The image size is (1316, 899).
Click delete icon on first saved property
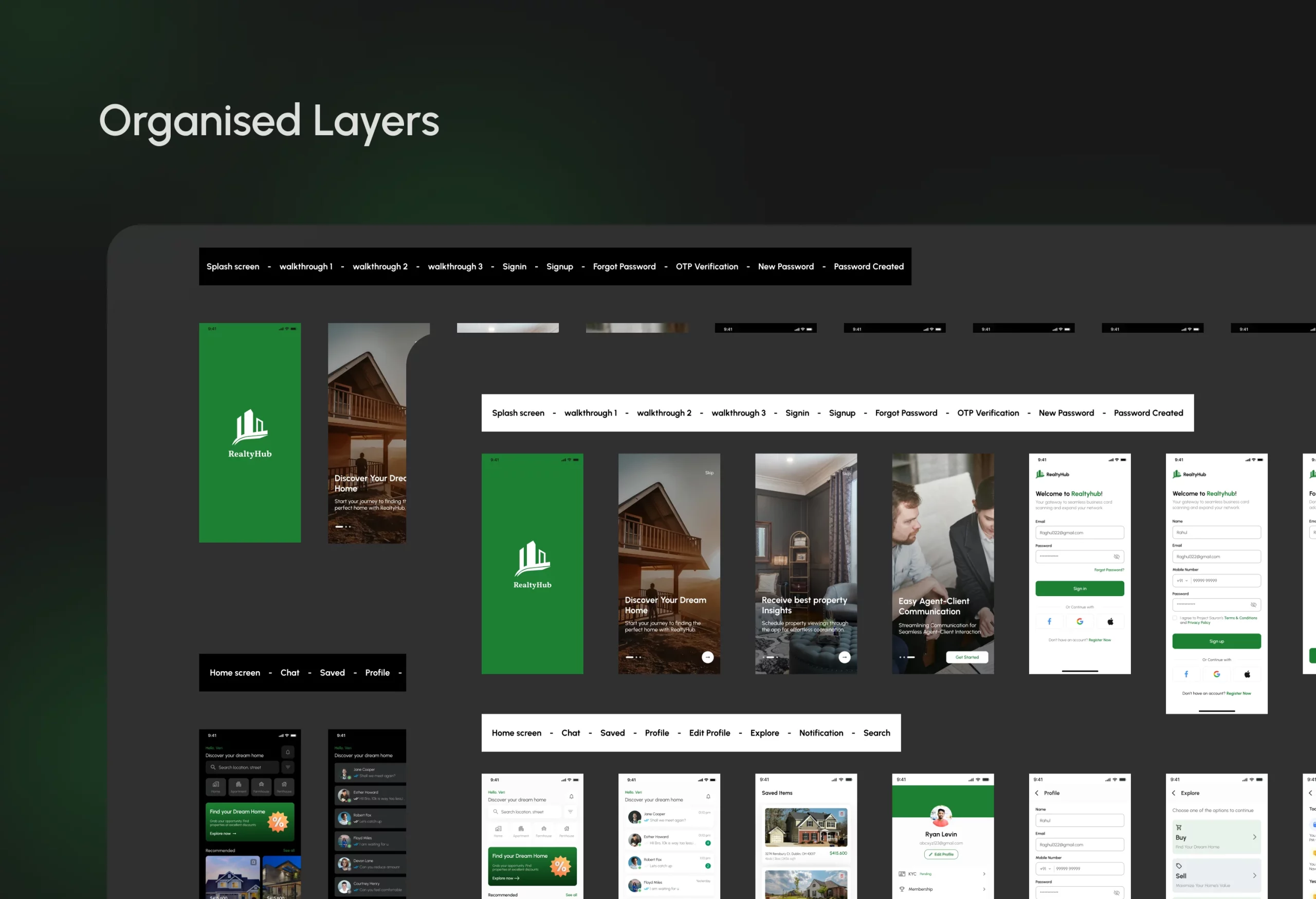(x=842, y=814)
